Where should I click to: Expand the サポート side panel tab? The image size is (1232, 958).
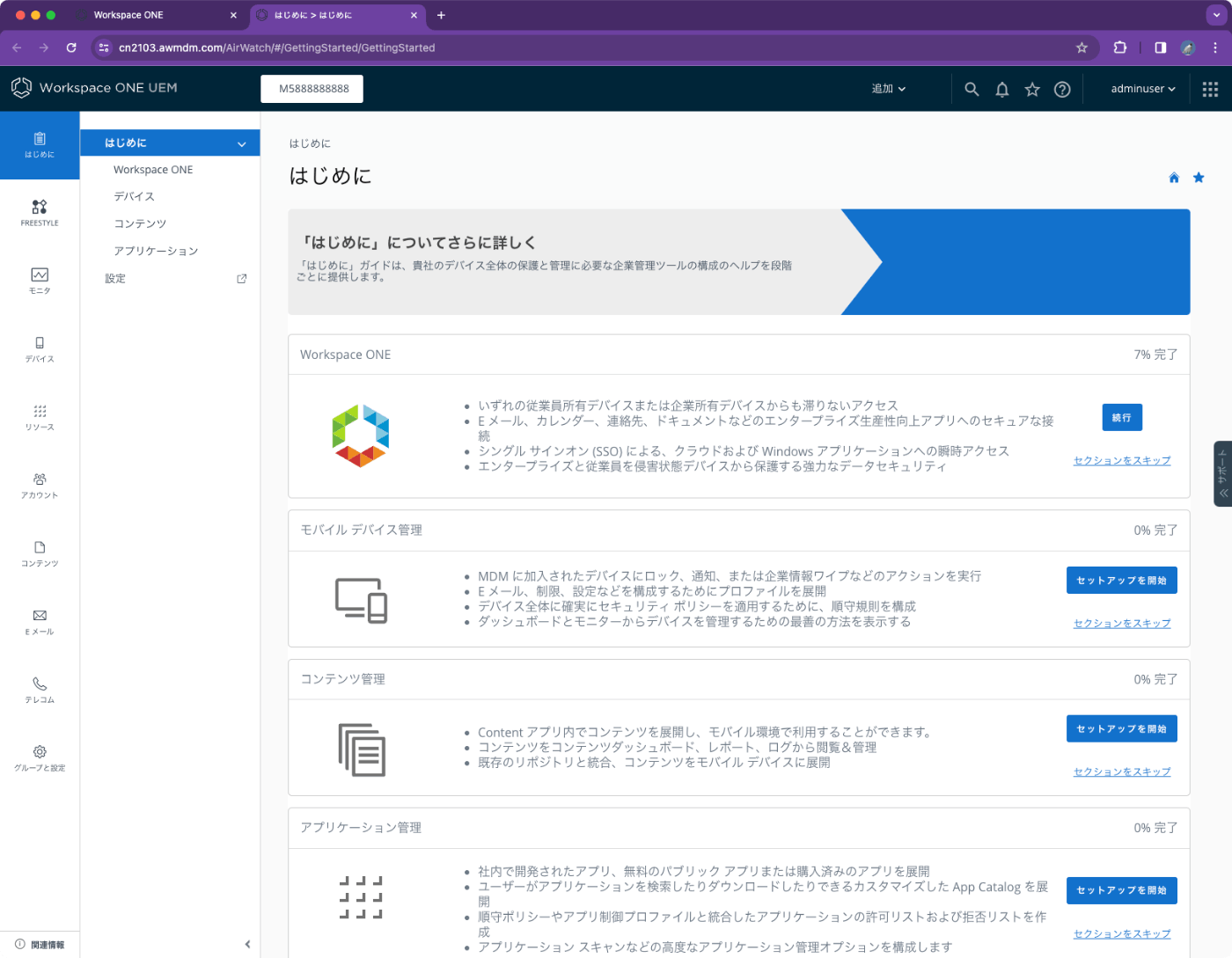click(1222, 473)
